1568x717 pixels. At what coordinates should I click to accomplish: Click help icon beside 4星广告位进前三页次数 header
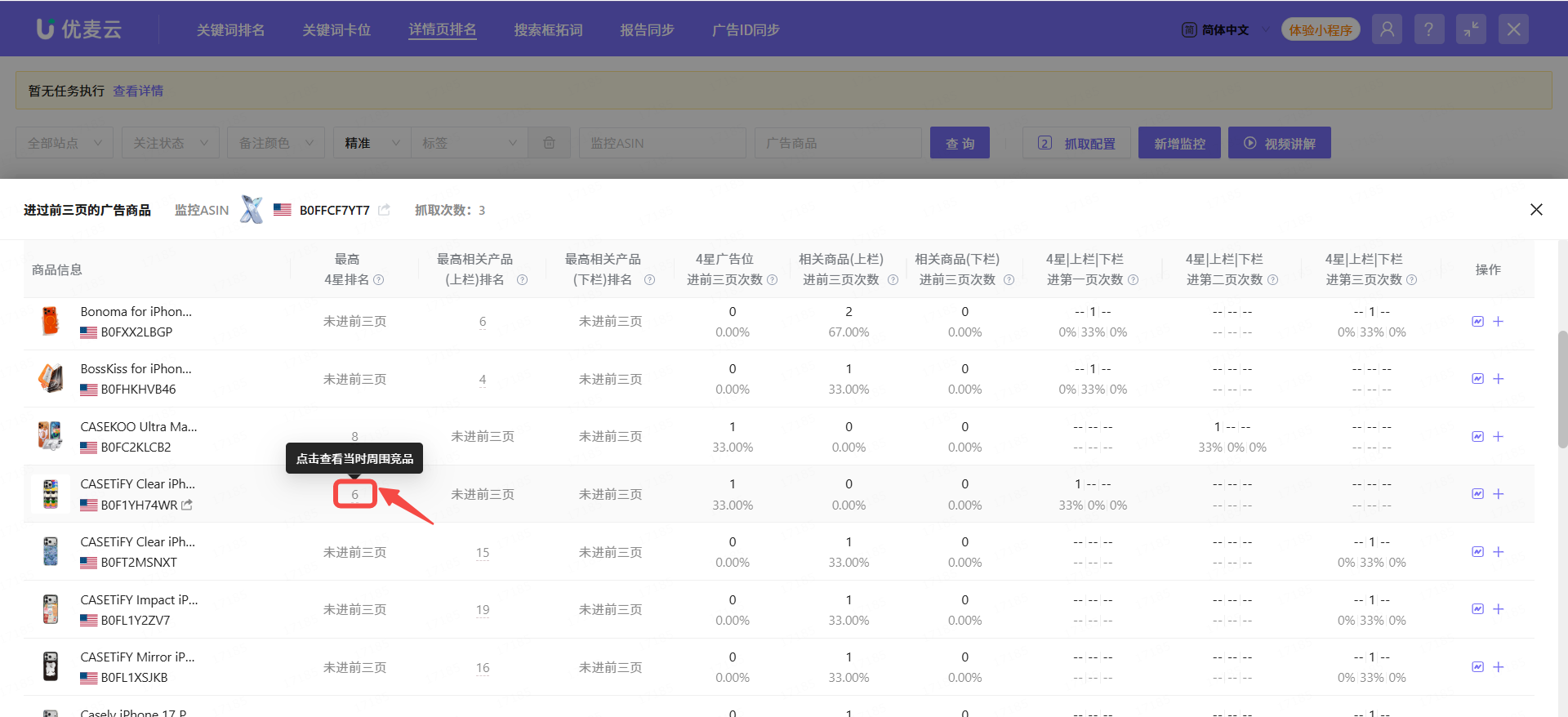pos(772,280)
